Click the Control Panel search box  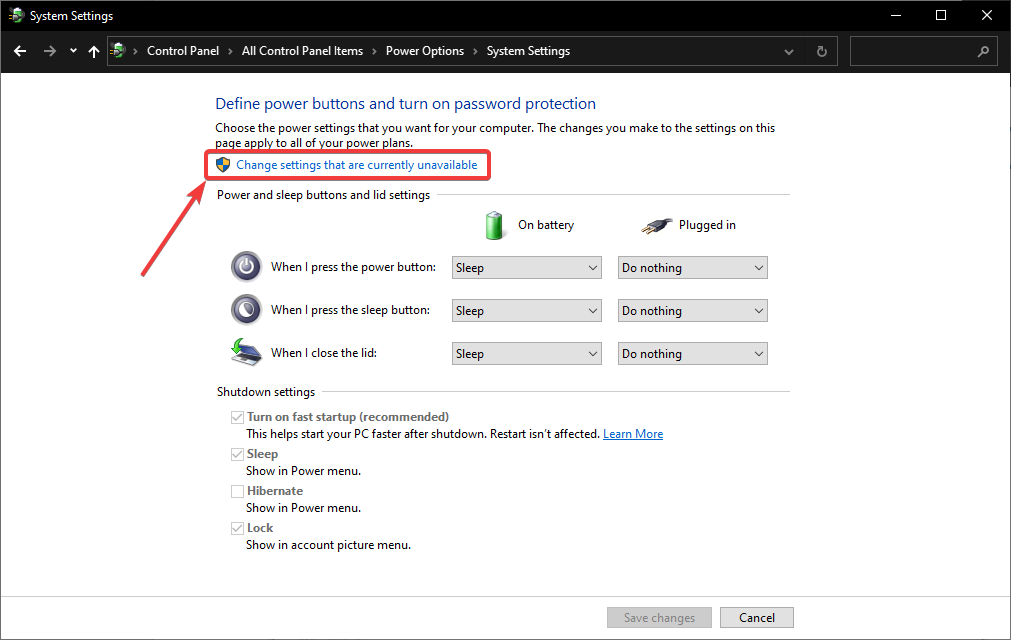pos(912,51)
